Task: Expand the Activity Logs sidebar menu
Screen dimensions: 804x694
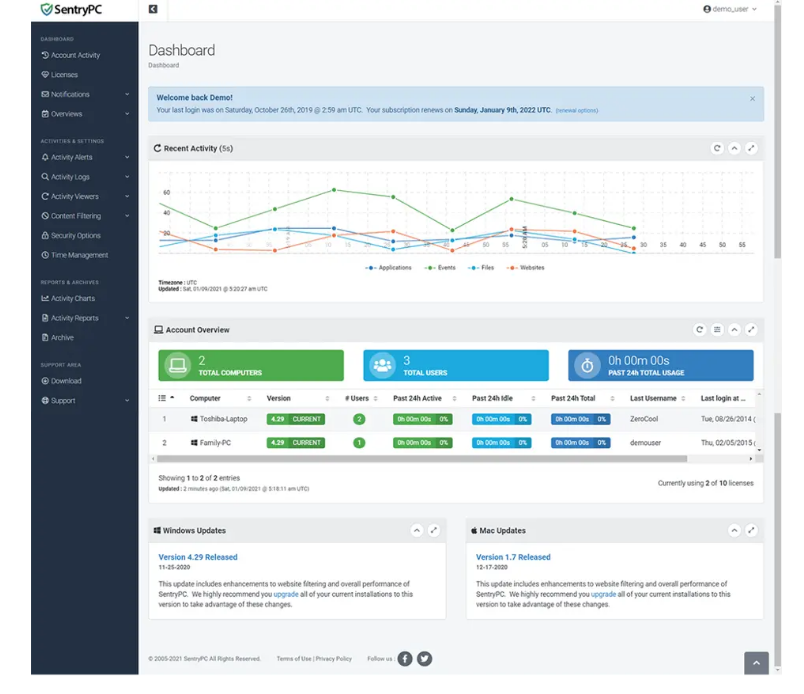Action: [85, 176]
